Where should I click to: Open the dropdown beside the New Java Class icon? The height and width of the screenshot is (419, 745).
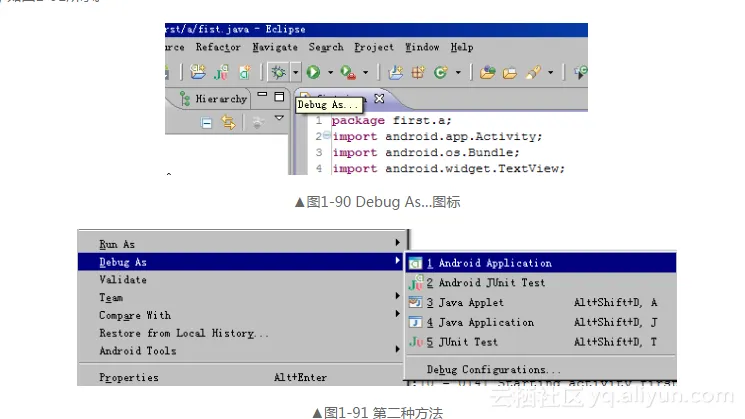(x=458, y=73)
